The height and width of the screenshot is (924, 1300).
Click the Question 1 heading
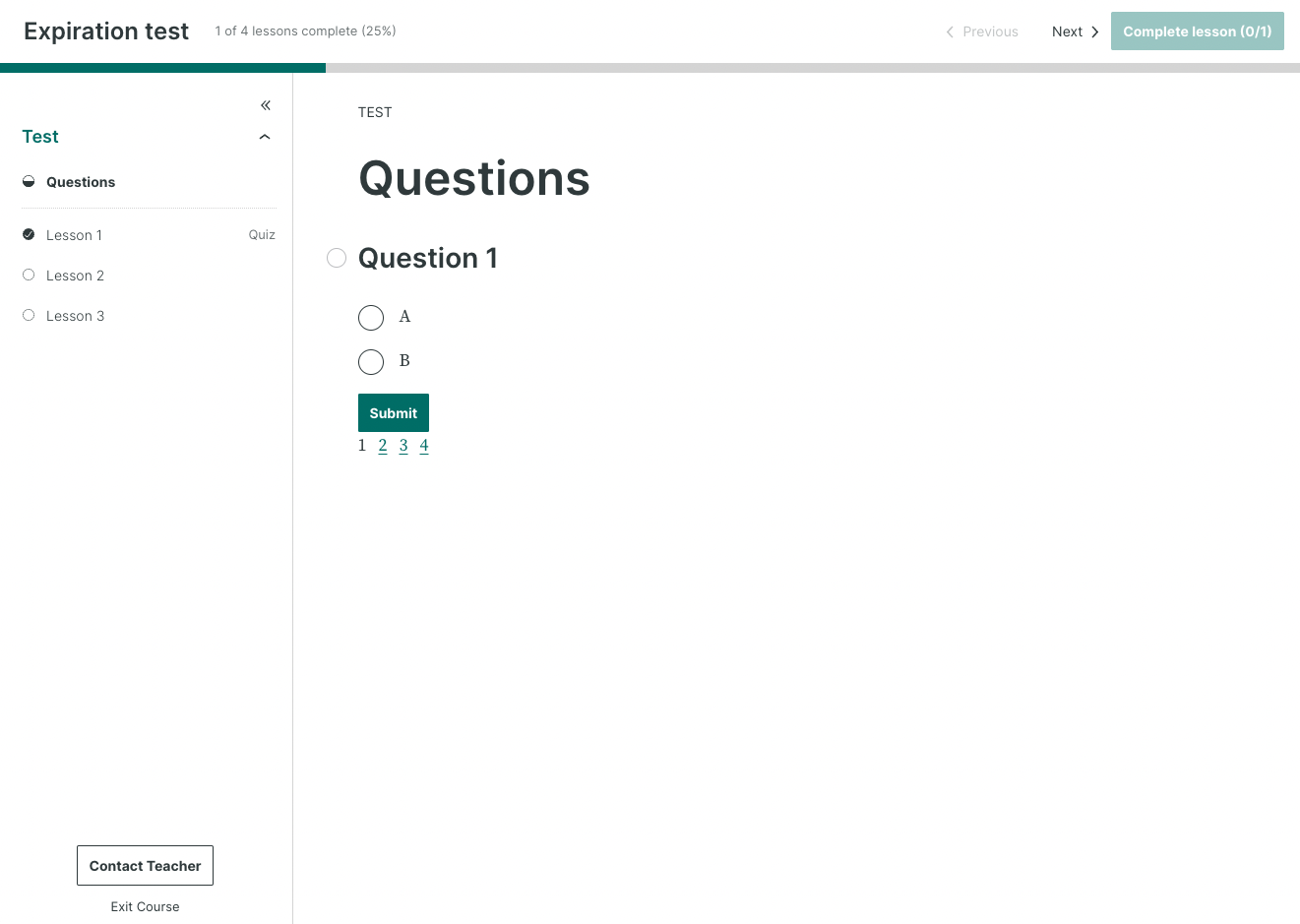click(428, 258)
